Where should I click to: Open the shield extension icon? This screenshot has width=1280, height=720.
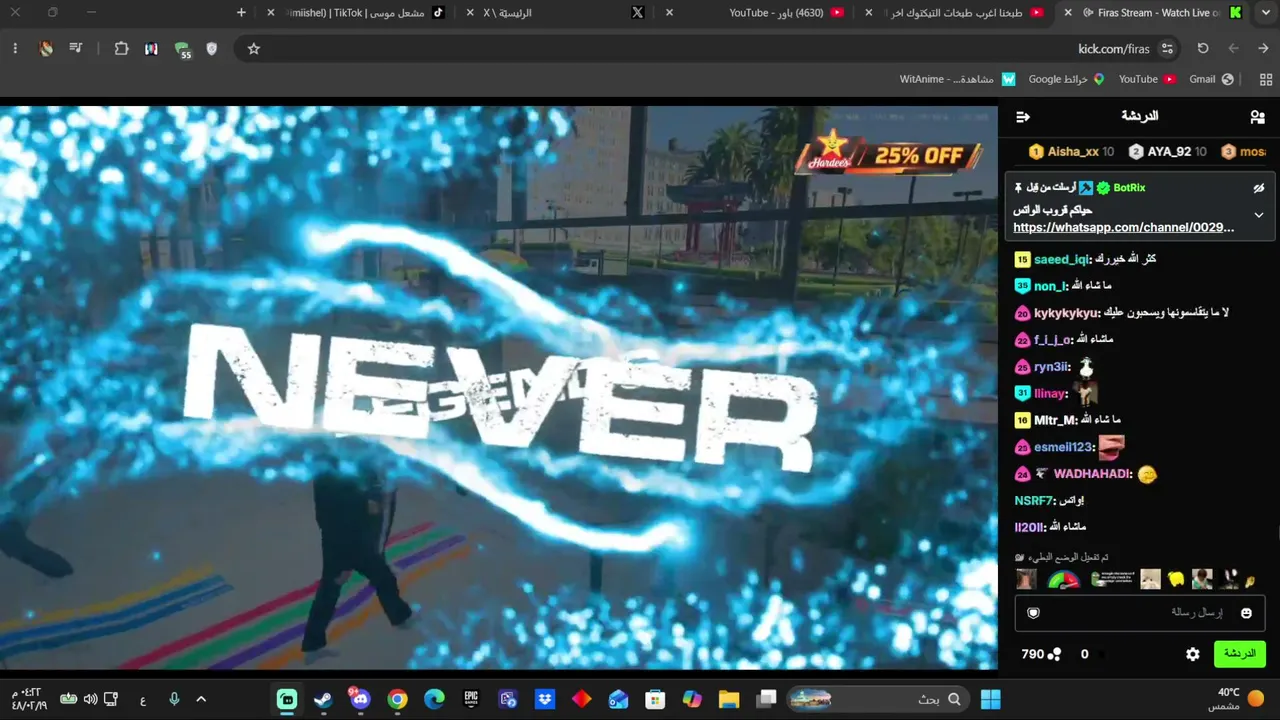211,49
